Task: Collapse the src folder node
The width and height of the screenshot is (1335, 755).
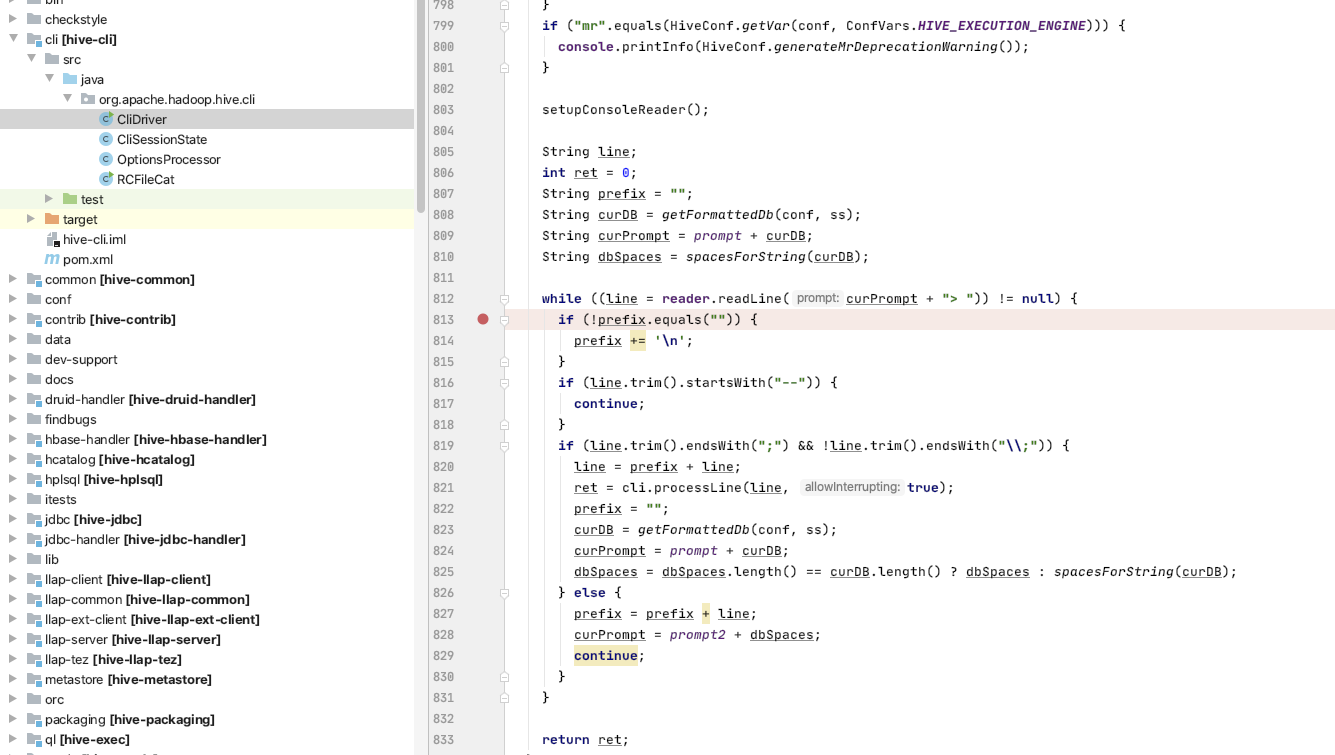Action: tap(31, 59)
